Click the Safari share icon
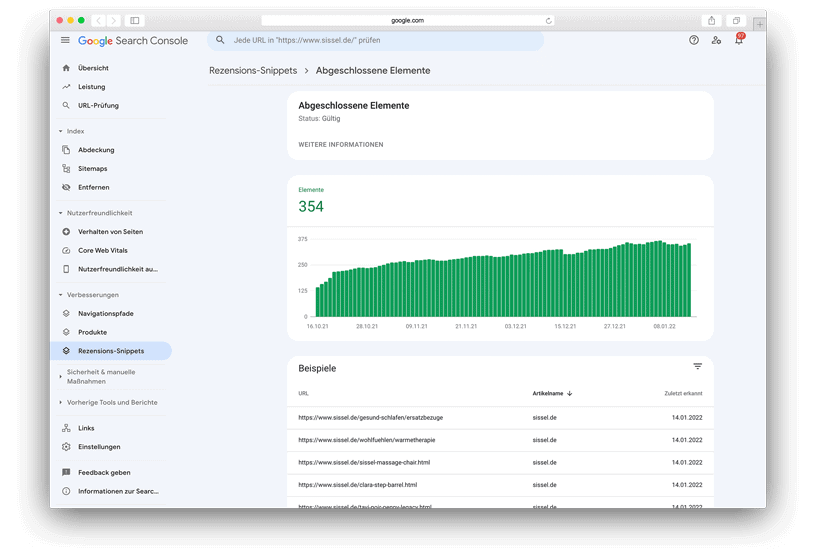 711,20
